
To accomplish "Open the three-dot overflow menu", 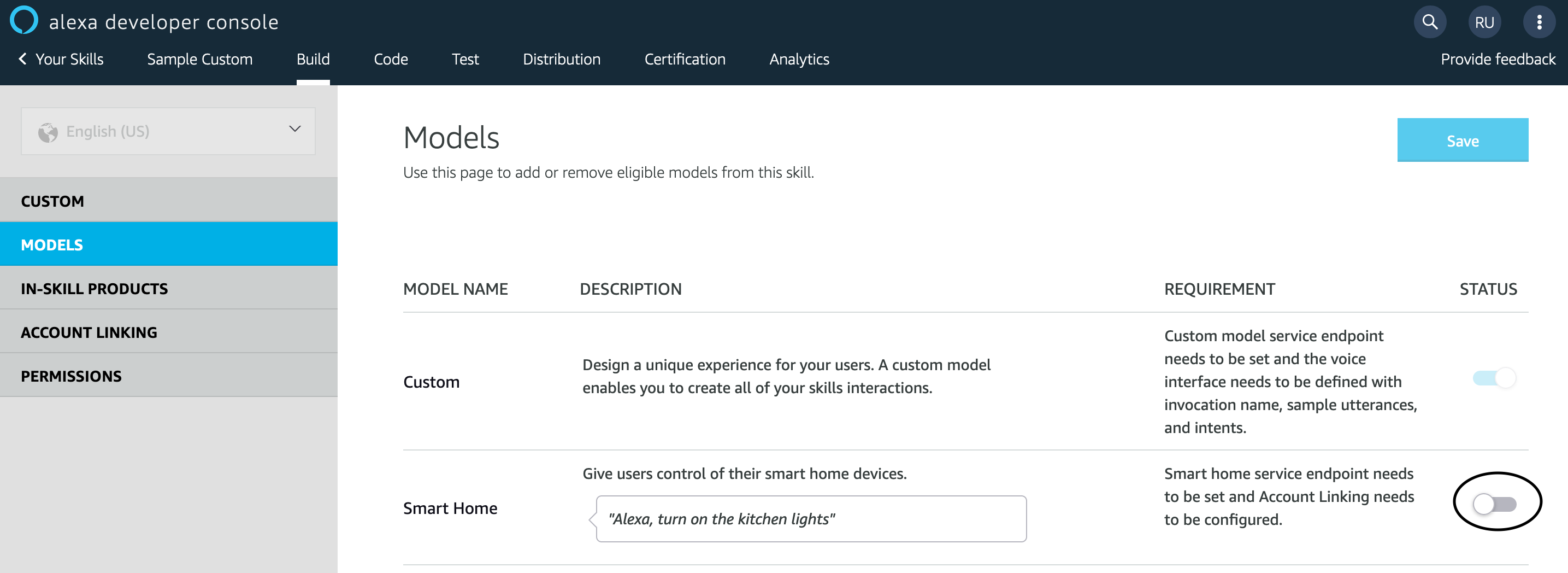I will point(1541,21).
